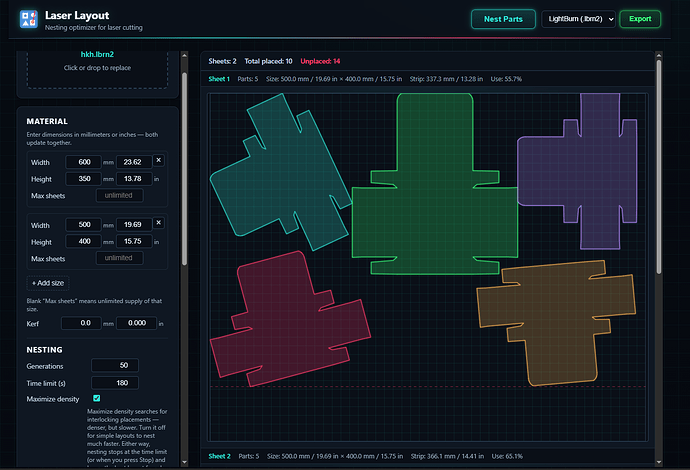Click the results panel scrollbar thumb
The height and width of the screenshot is (470, 690).
pos(659,167)
